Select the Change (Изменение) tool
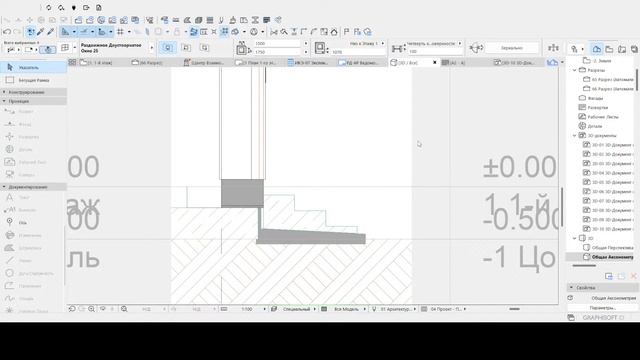The height and width of the screenshot is (360, 640). 33,235
